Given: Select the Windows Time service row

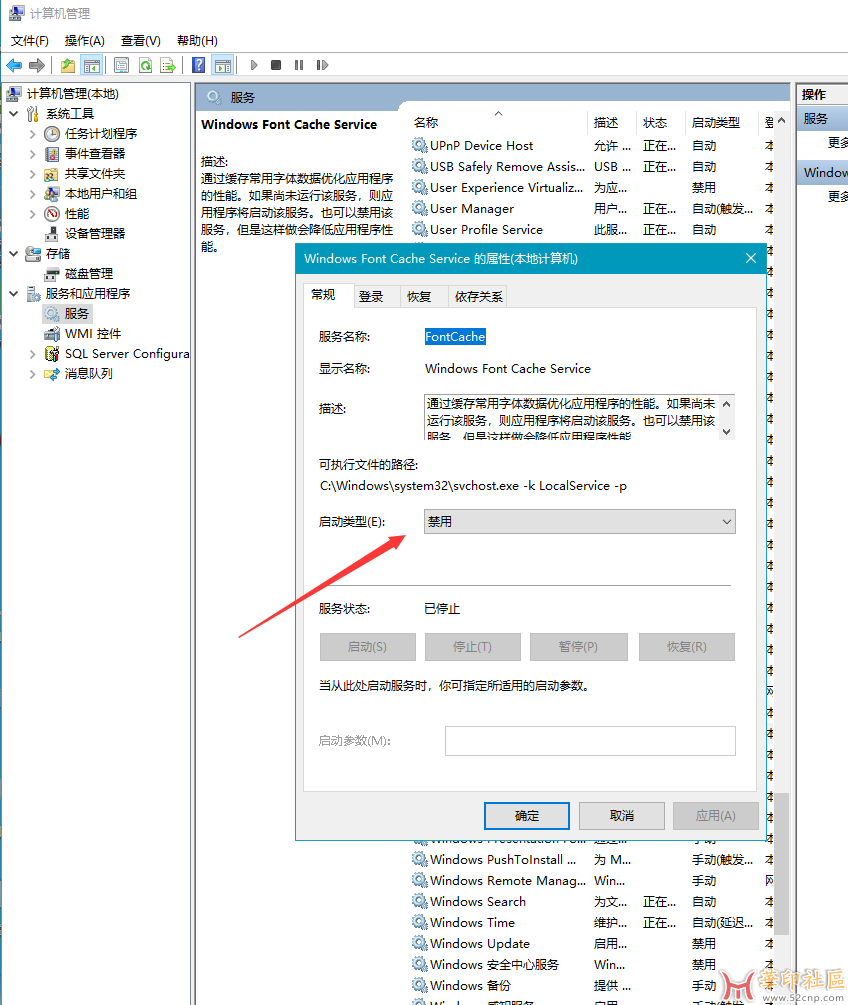Looking at the screenshot, I should (x=472, y=922).
